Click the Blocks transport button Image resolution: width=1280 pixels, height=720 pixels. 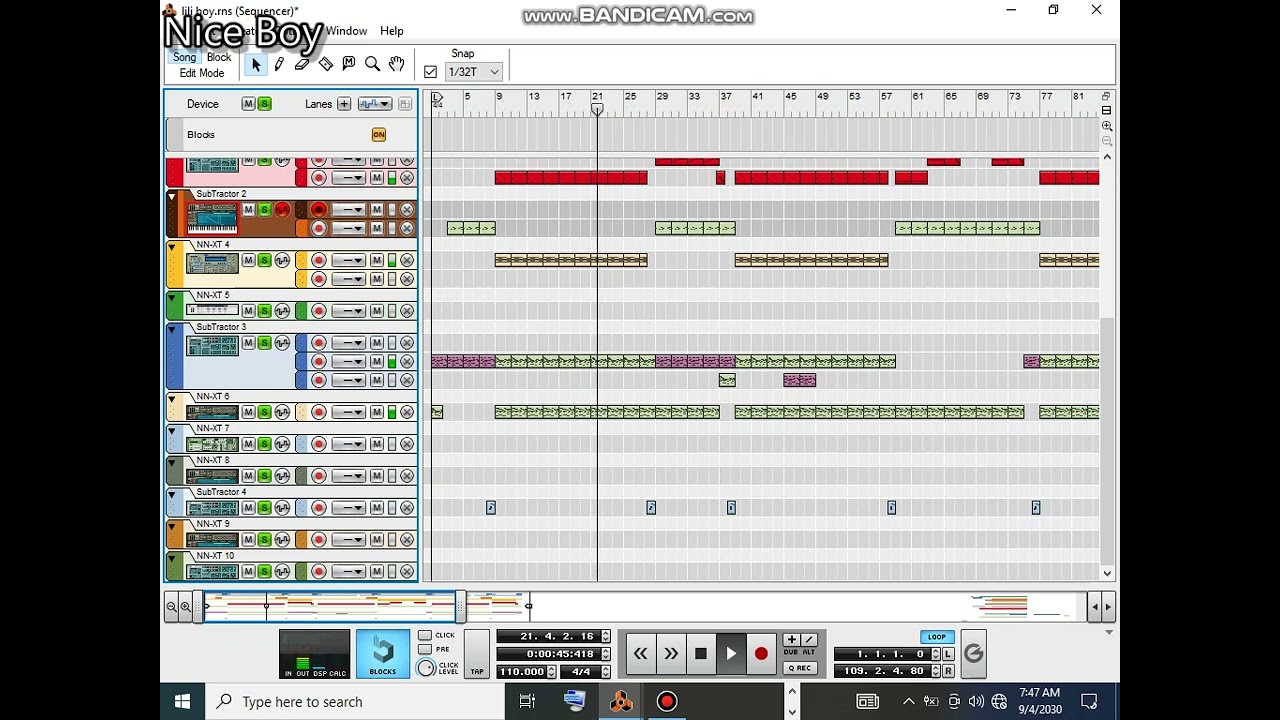point(383,654)
